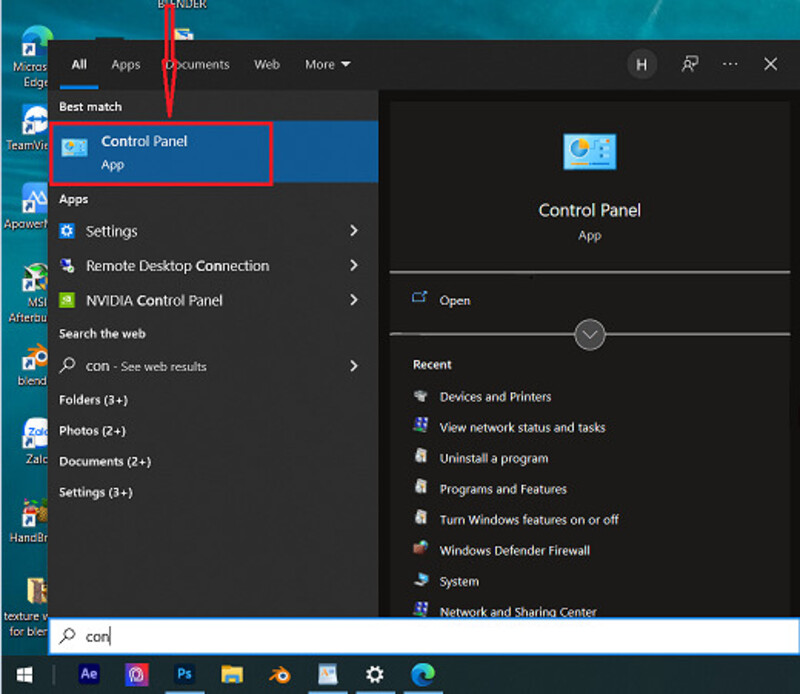Viewport: 800px width, 694px height.
Task: Click the Programs and Features icon
Action: click(420, 486)
